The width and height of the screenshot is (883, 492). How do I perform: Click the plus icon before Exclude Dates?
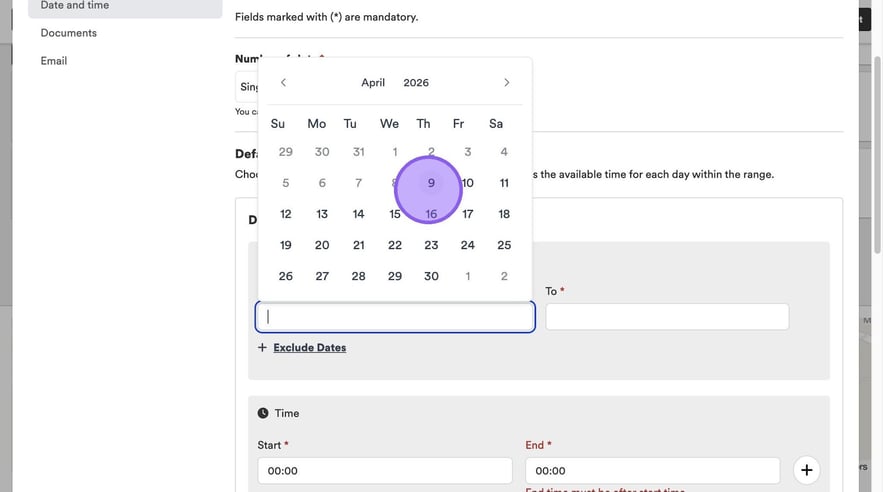pyautogui.click(x=263, y=348)
